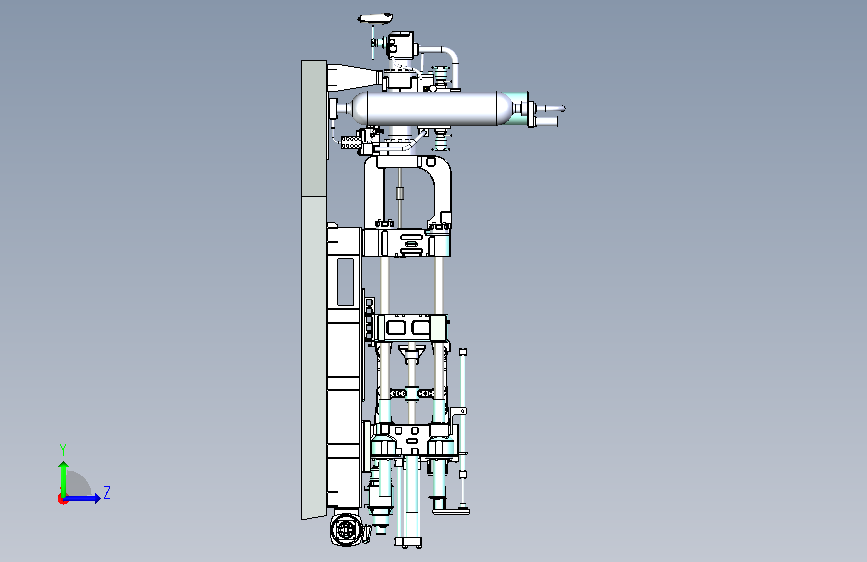Image resolution: width=867 pixels, height=562 pixels.
Task: Select the tall gray back plate of the assembly
Action: [314, 290]
